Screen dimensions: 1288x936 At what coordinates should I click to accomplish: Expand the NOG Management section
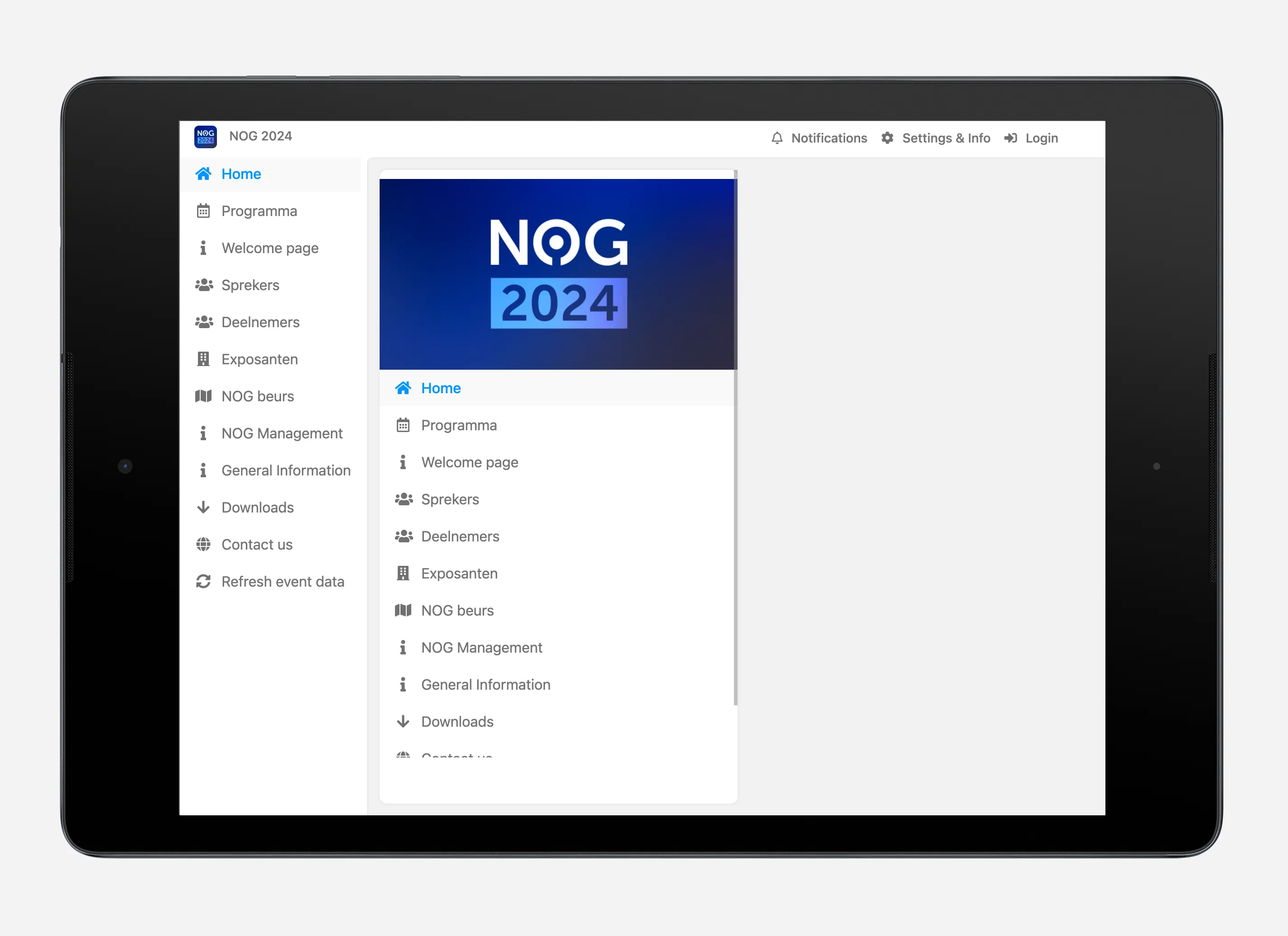pyautogui.click(x=281, y=433)
